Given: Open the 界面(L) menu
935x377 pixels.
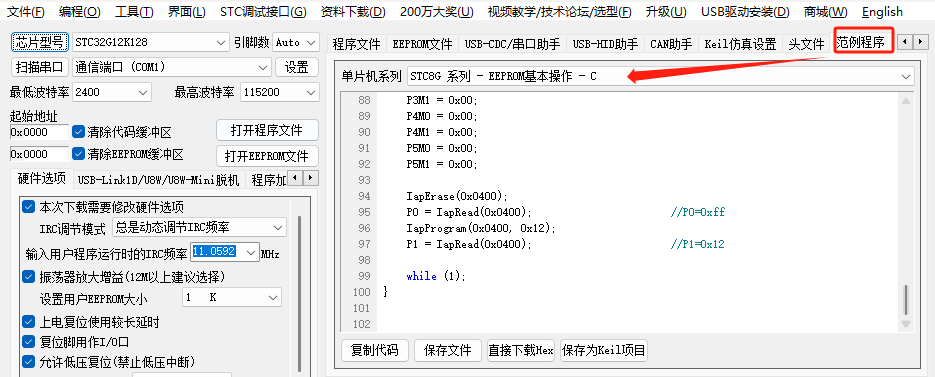Looking at the screenshot, I should [x=187, y=12].
